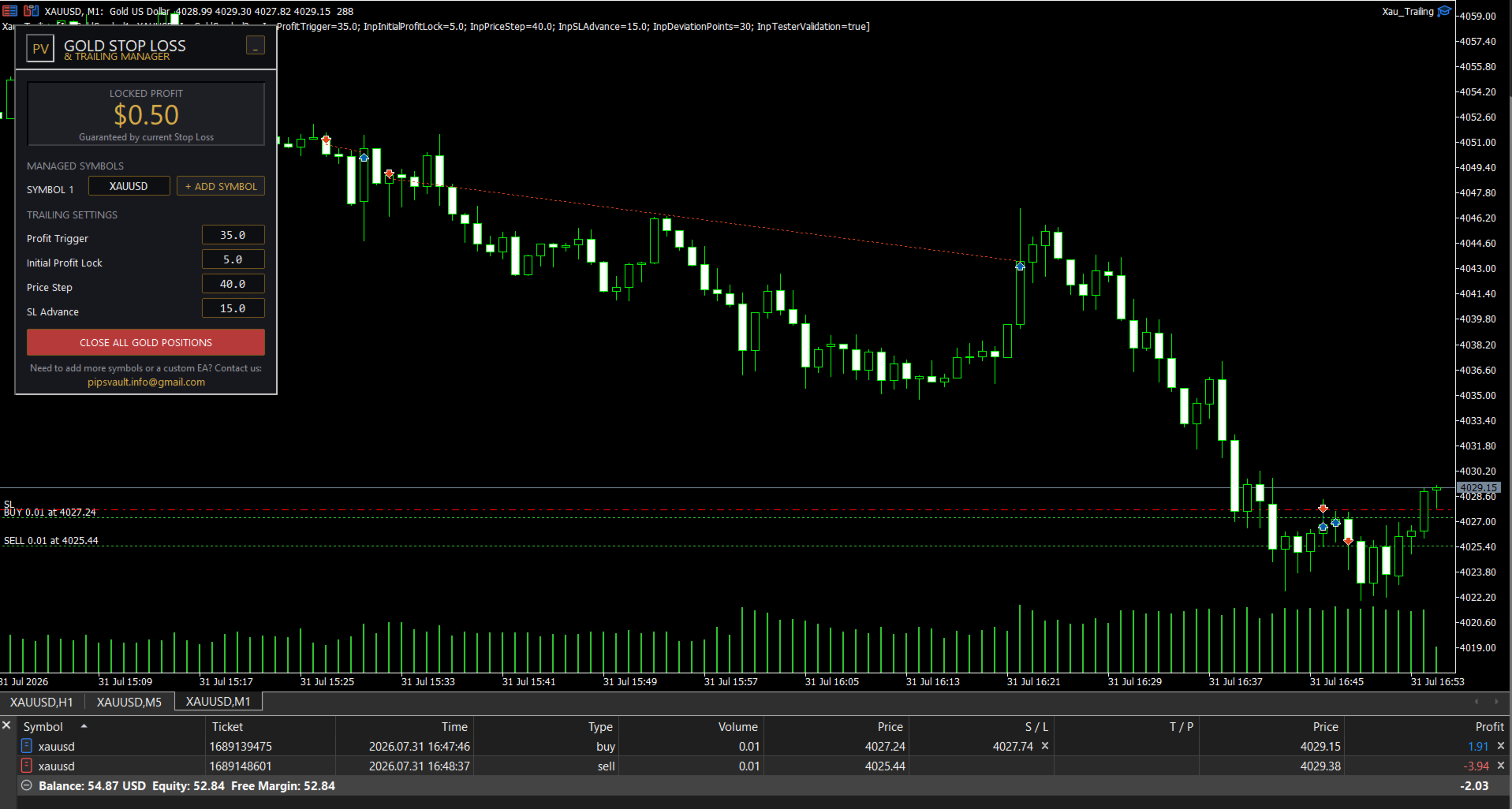Click the SL Advance value field
This screenshot has width=1512, height=809.
pyautogui.click(x=233, y=308)
